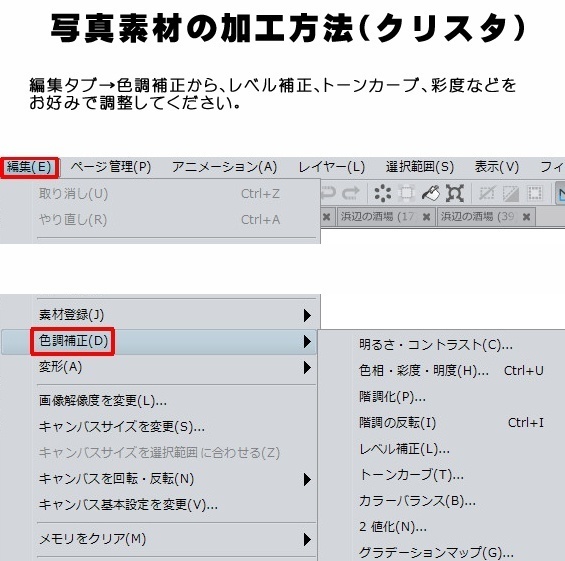This screenshot has width=565, height=561.
Task: Open the 選択範囲(S) menu
Action: pos(420,167)
